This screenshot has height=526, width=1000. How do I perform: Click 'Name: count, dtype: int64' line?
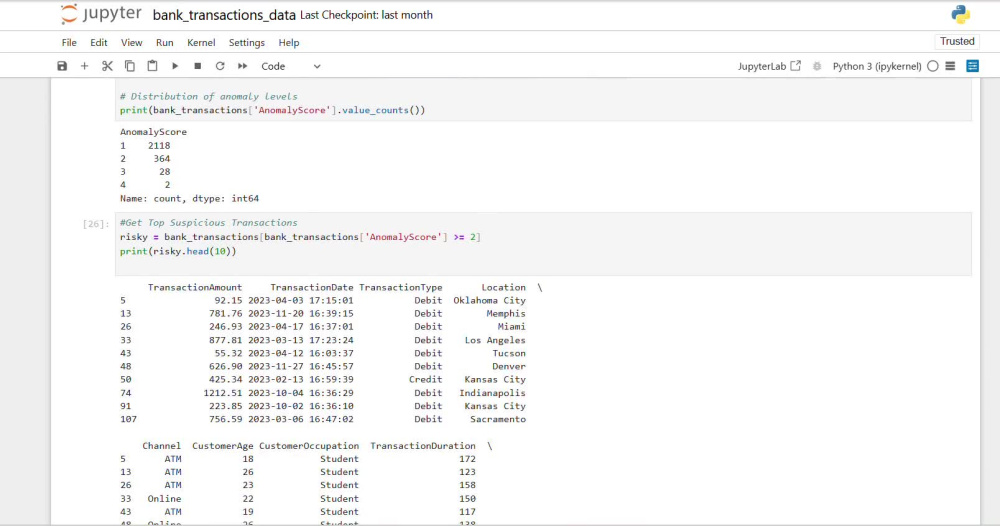pyautogui.click(x=189, y=198)
